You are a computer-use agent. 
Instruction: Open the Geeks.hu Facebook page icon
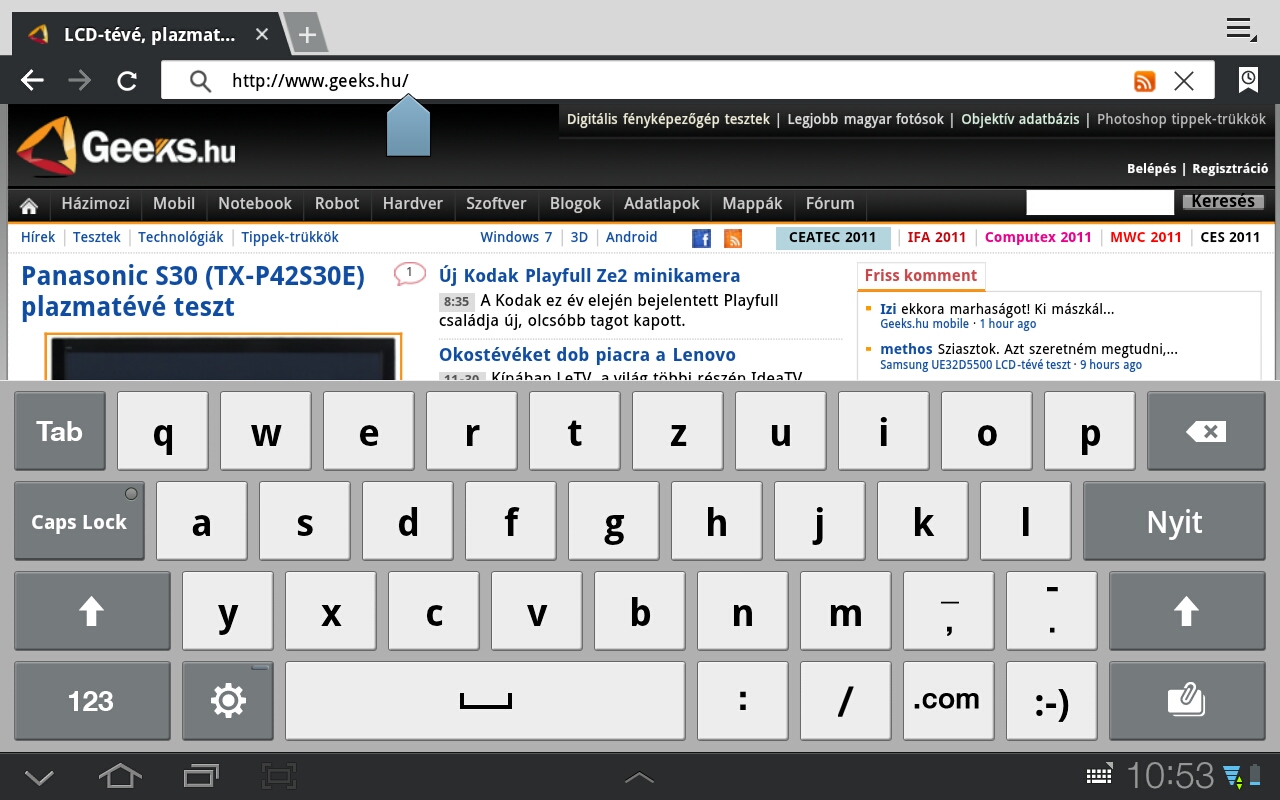point(701,238)
